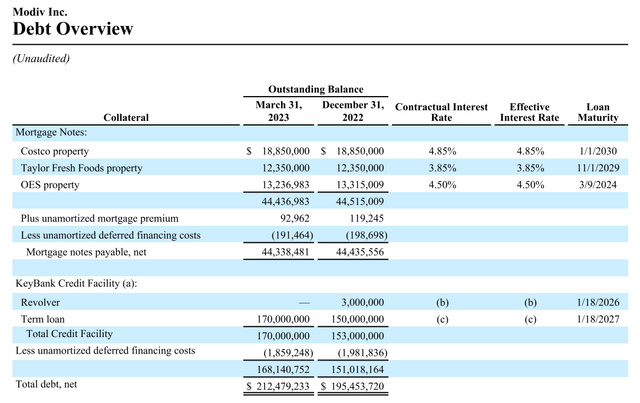Select the "Mortgage notes payable, net" label
Screen dimensions: 640x403
click(86, 252)
